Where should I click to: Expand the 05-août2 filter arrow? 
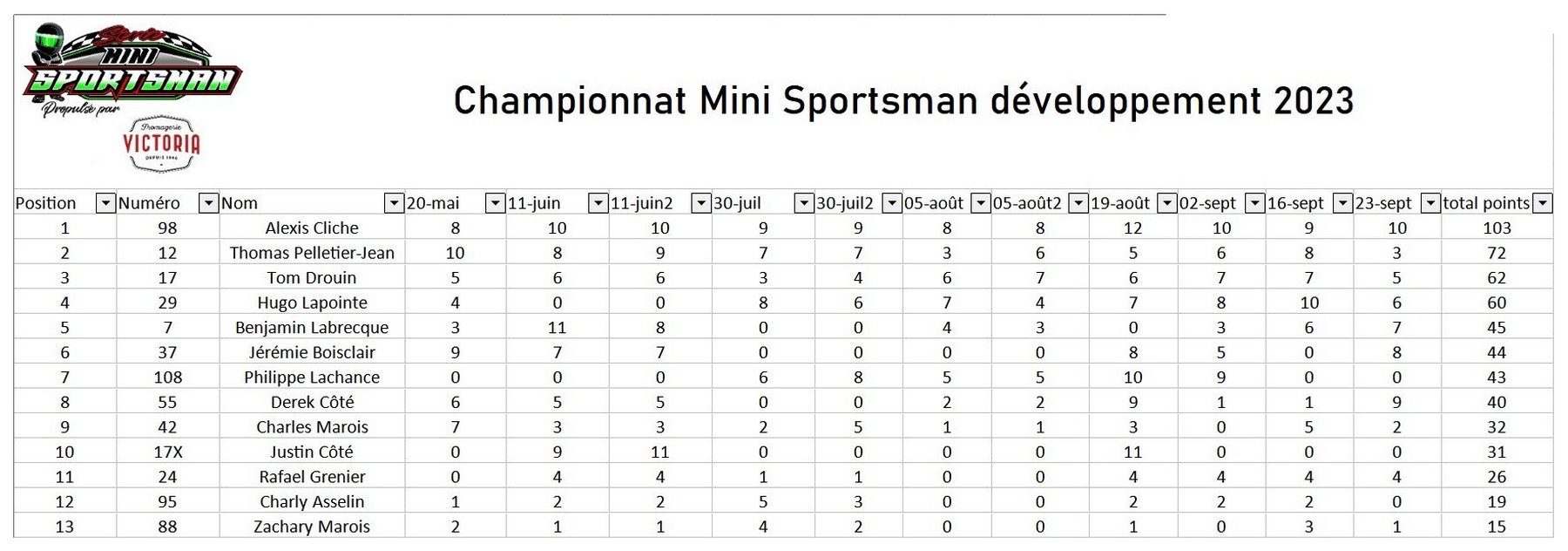[x=1078, y=203]
